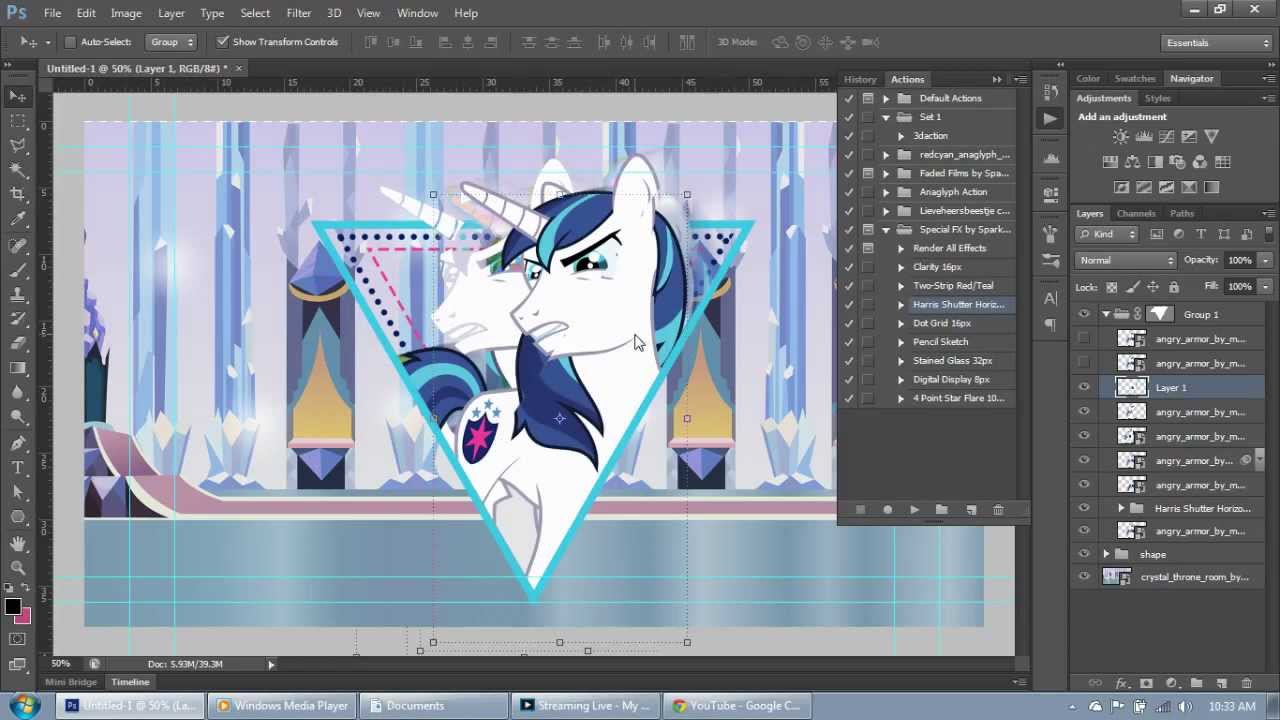The width and height of the screenshot is (1280, 720).
Task: Hide the Harris Shutter Horizo... layer group
Action: point(1084,508)
